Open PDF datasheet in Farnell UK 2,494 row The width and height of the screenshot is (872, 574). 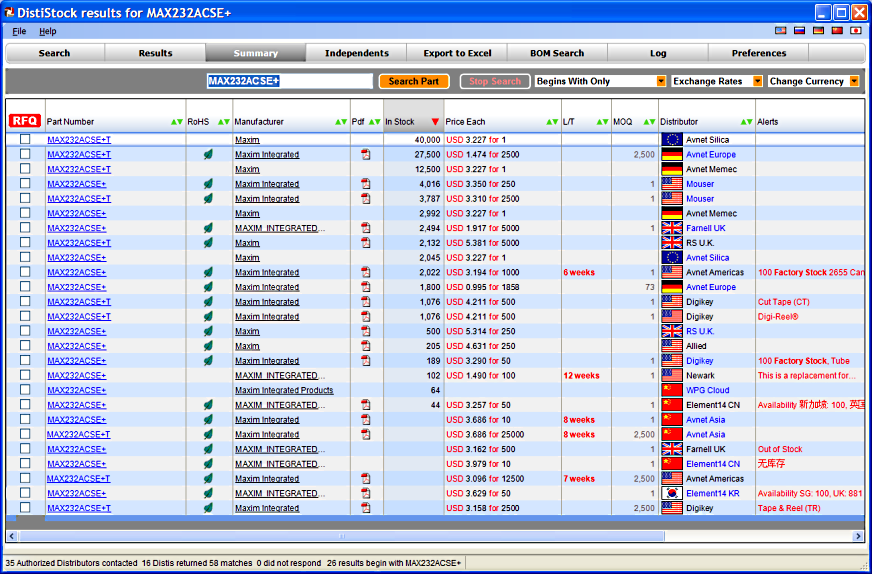(365, 227)
